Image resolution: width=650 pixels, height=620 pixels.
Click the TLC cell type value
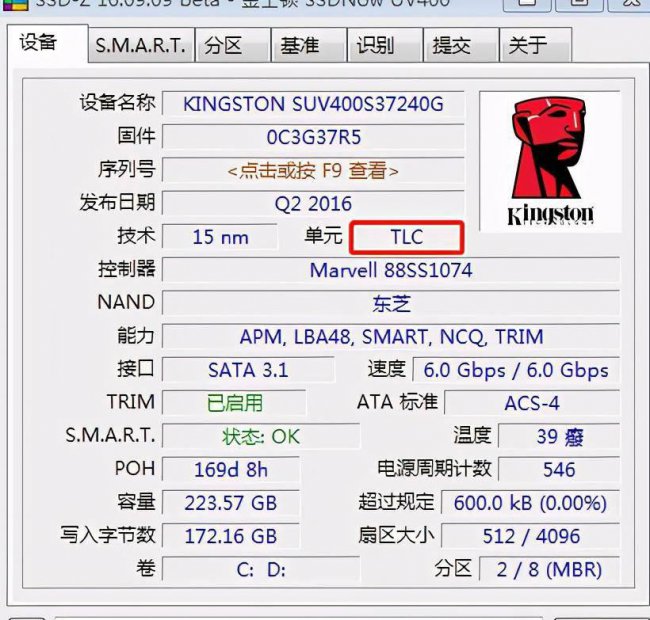pyautogui.click(x=407, y=237)
